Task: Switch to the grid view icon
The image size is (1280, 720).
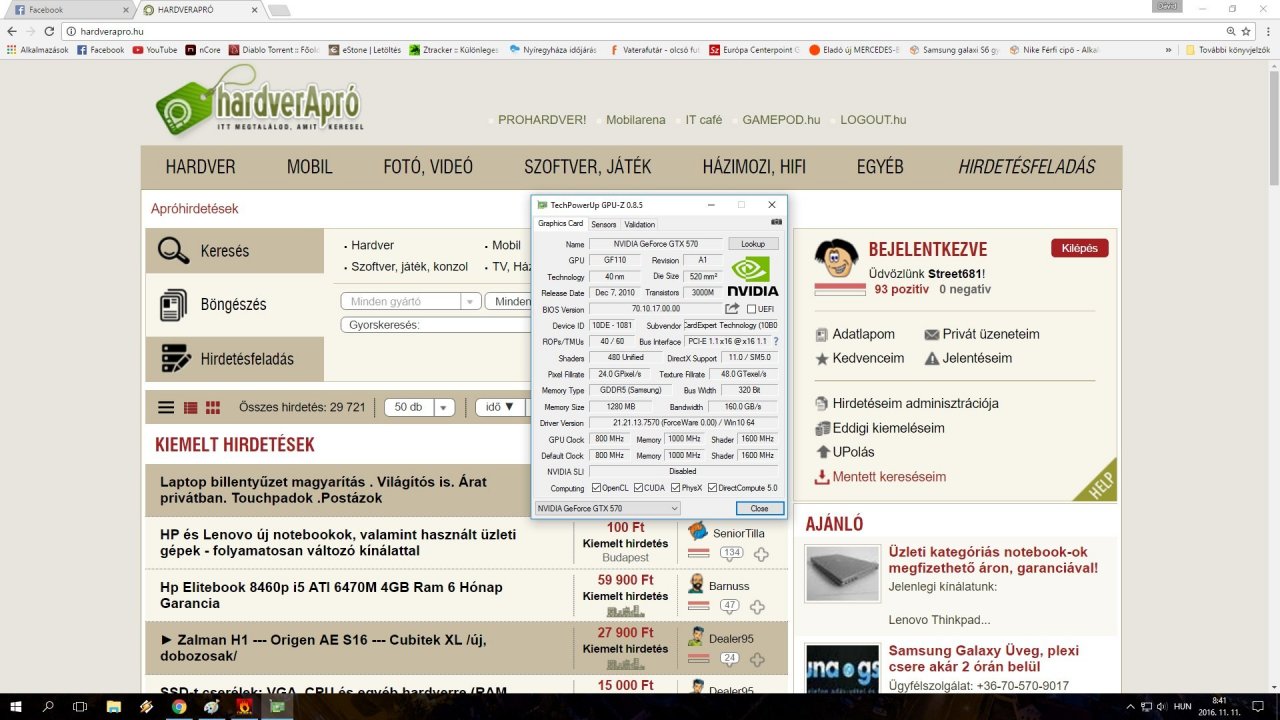Action: pos(213,407)
